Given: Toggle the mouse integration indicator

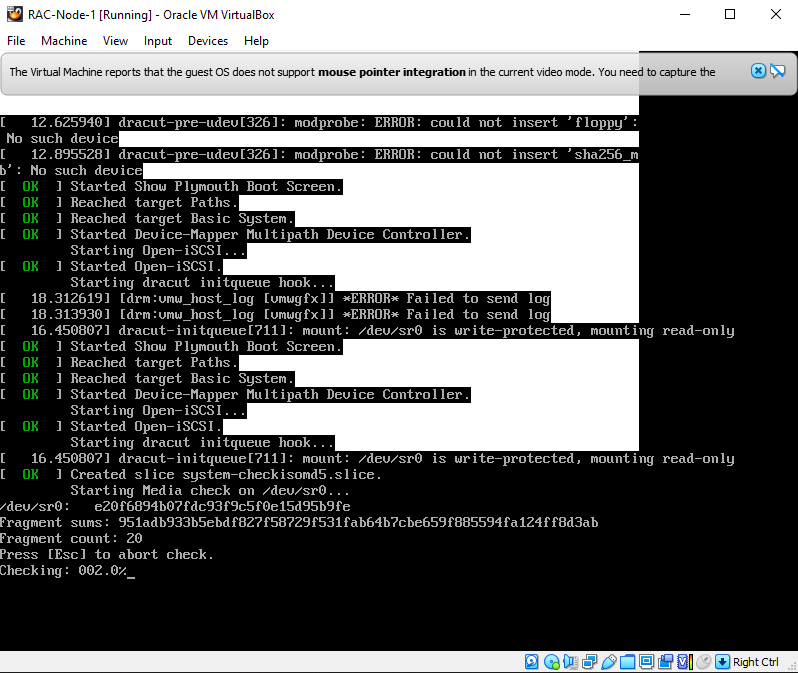Looking at the screenshot, I should pos(703,662).
